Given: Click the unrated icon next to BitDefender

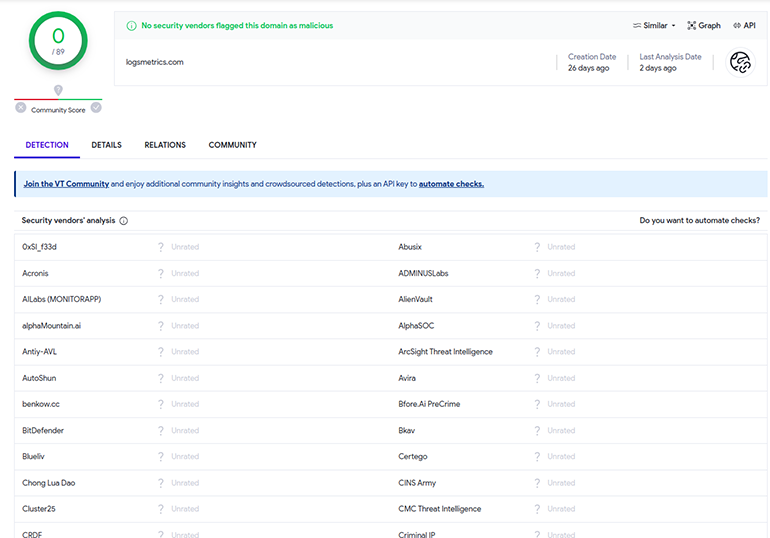Looking at the screenshot, I should pos(161,430).
